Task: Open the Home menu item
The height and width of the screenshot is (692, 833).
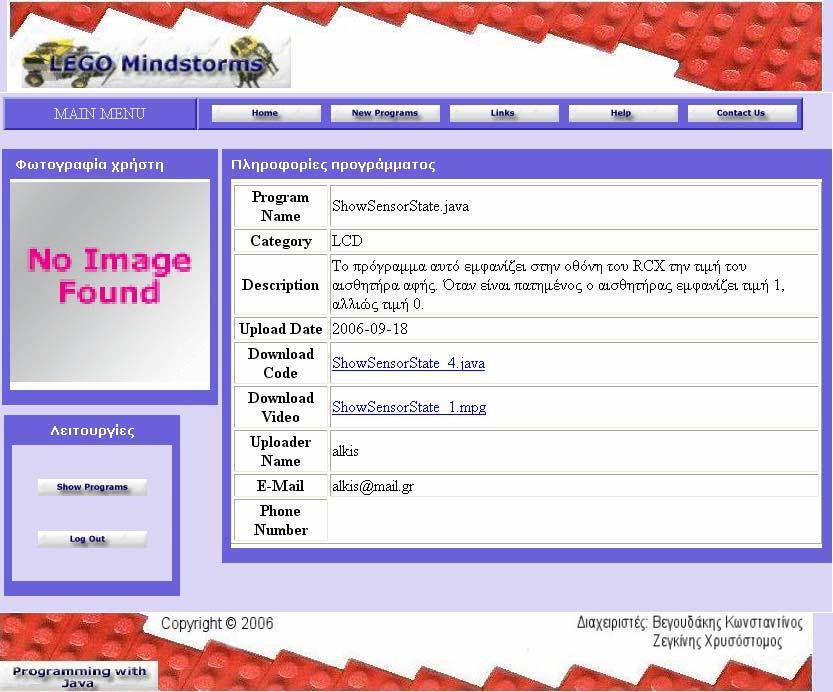Action: (x=266, y=113)
